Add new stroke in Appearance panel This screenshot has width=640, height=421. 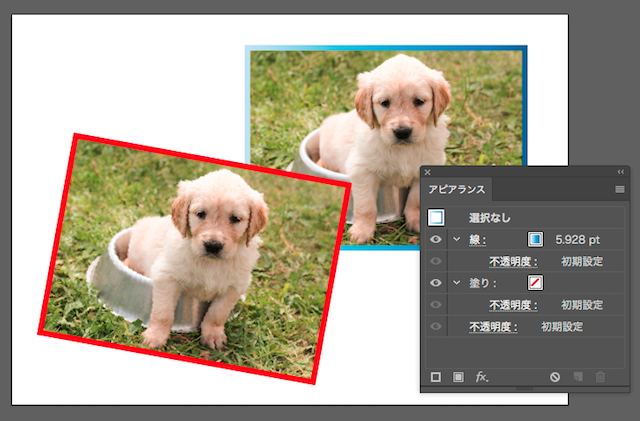(x=436, y=377)
